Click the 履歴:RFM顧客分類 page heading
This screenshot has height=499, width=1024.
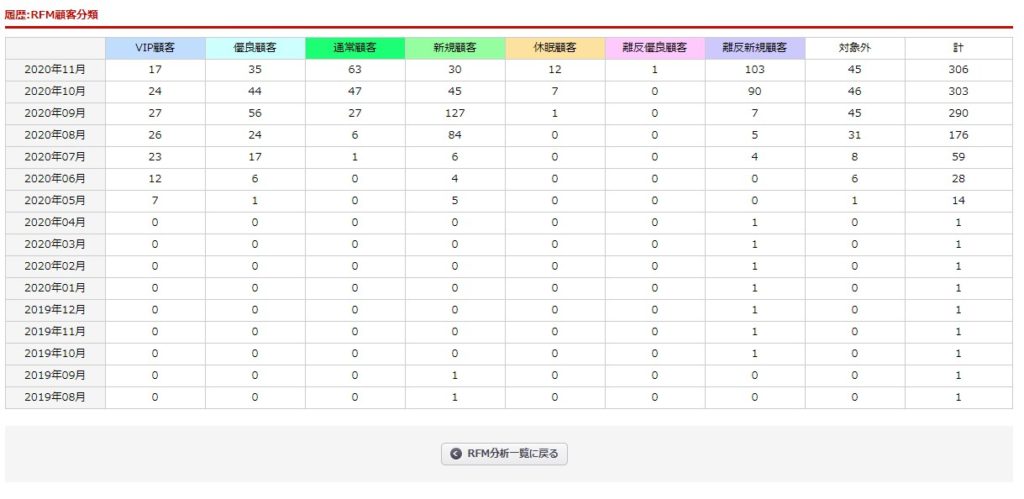(x=52, y=14)
